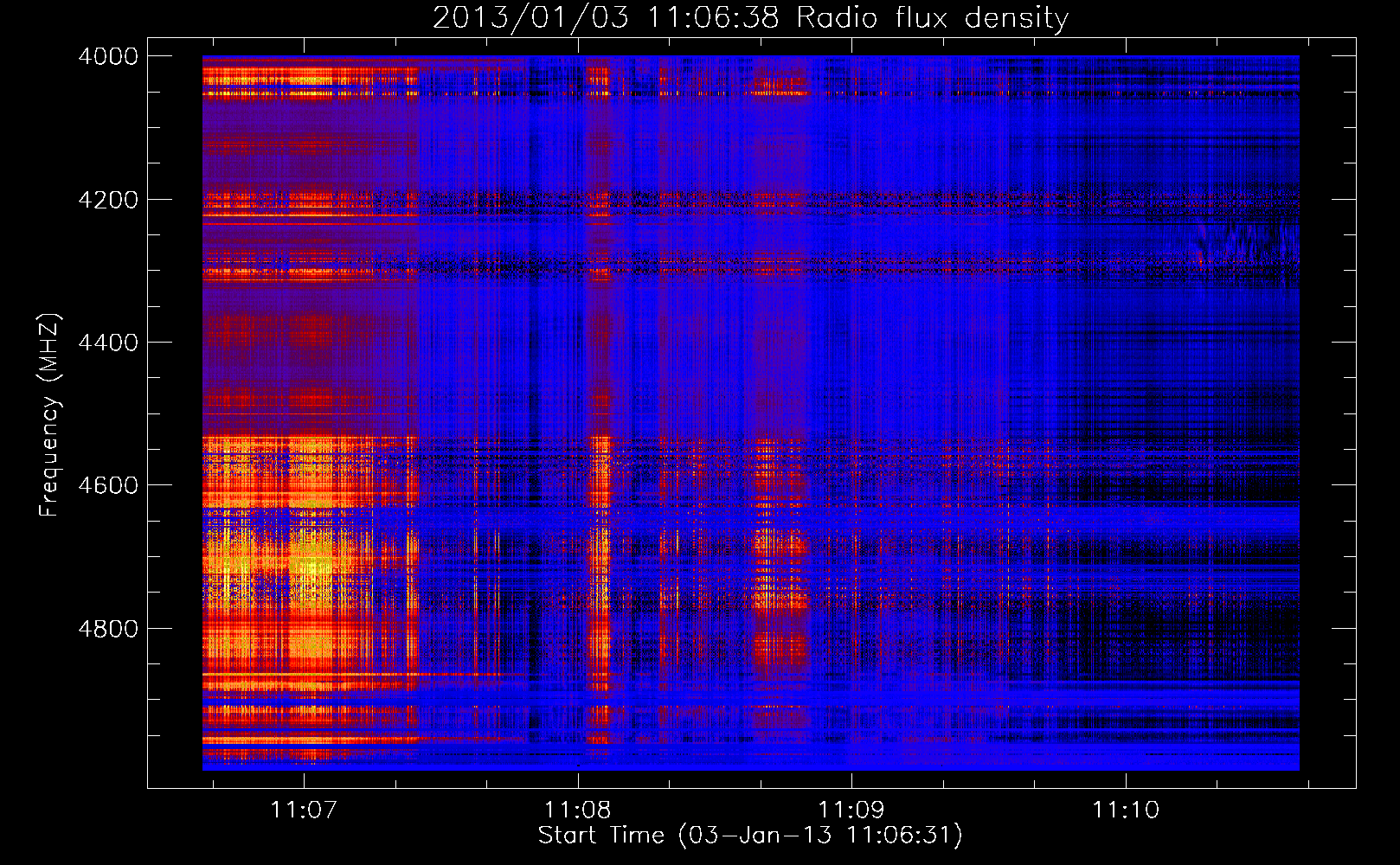Click the 4600 frequency tick label
The width and height of the screenshot is (1400, 865).
point(107,485)
